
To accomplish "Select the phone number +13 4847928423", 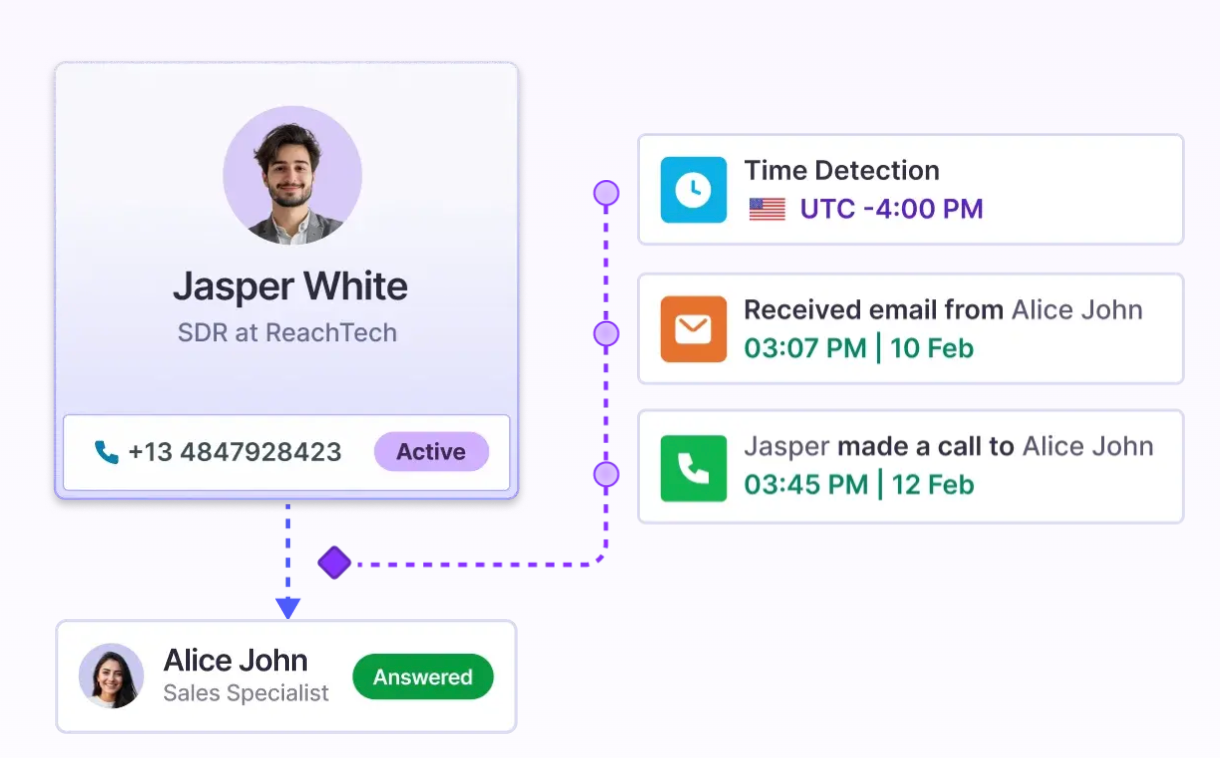I will coord(235,452).
